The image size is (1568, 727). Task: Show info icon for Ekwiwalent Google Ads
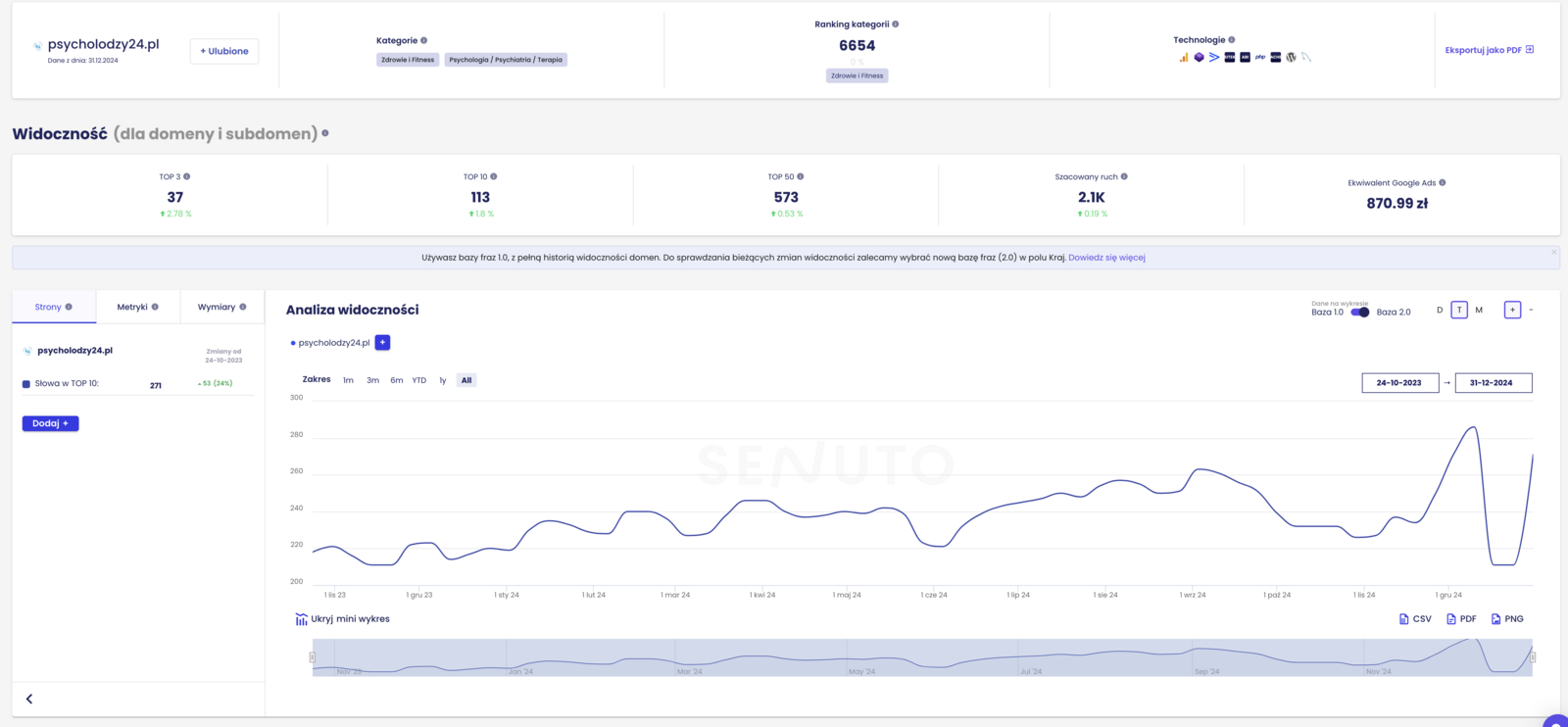point(1443,182)
